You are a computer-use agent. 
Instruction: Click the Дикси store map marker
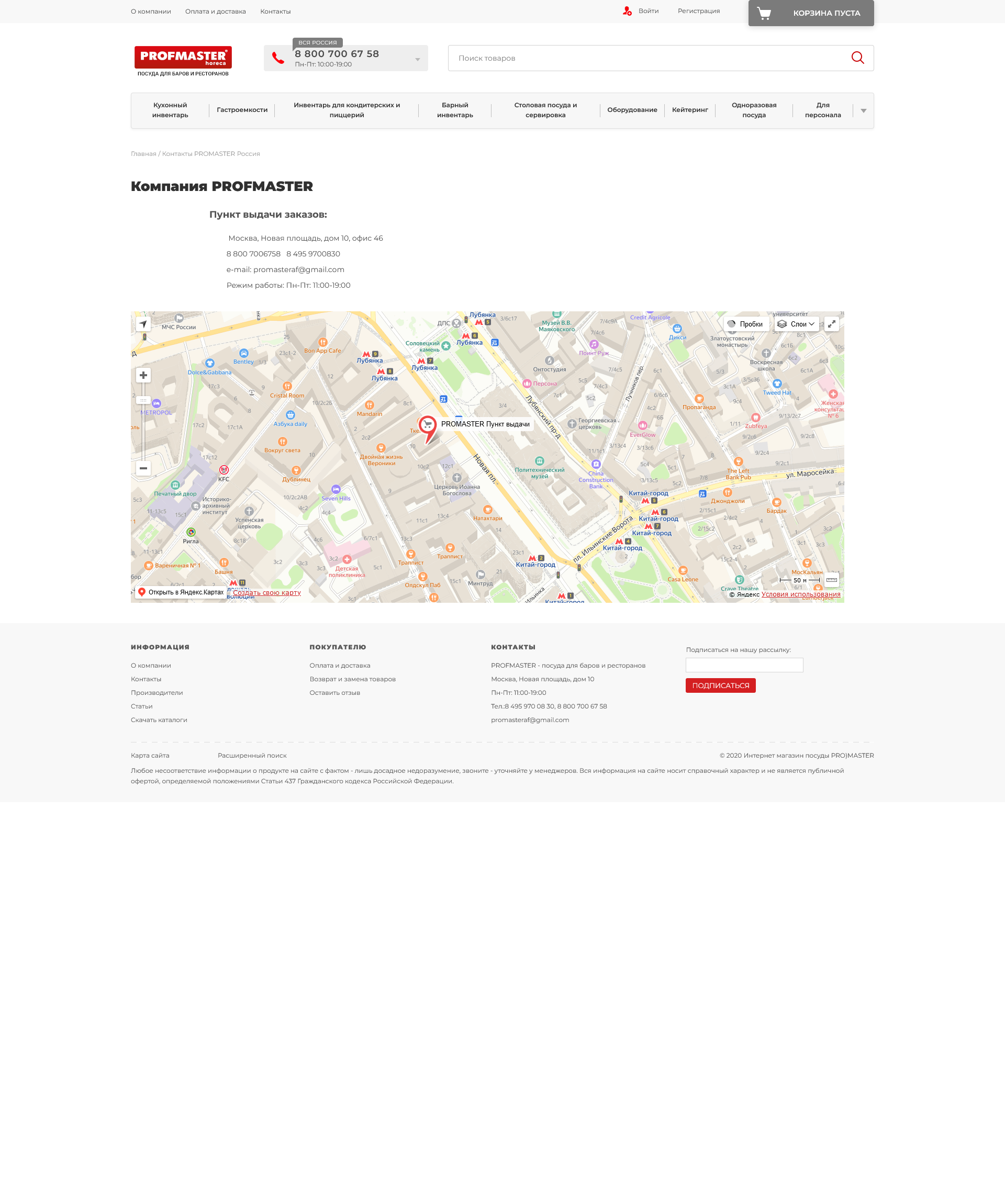tap(677, 329)
